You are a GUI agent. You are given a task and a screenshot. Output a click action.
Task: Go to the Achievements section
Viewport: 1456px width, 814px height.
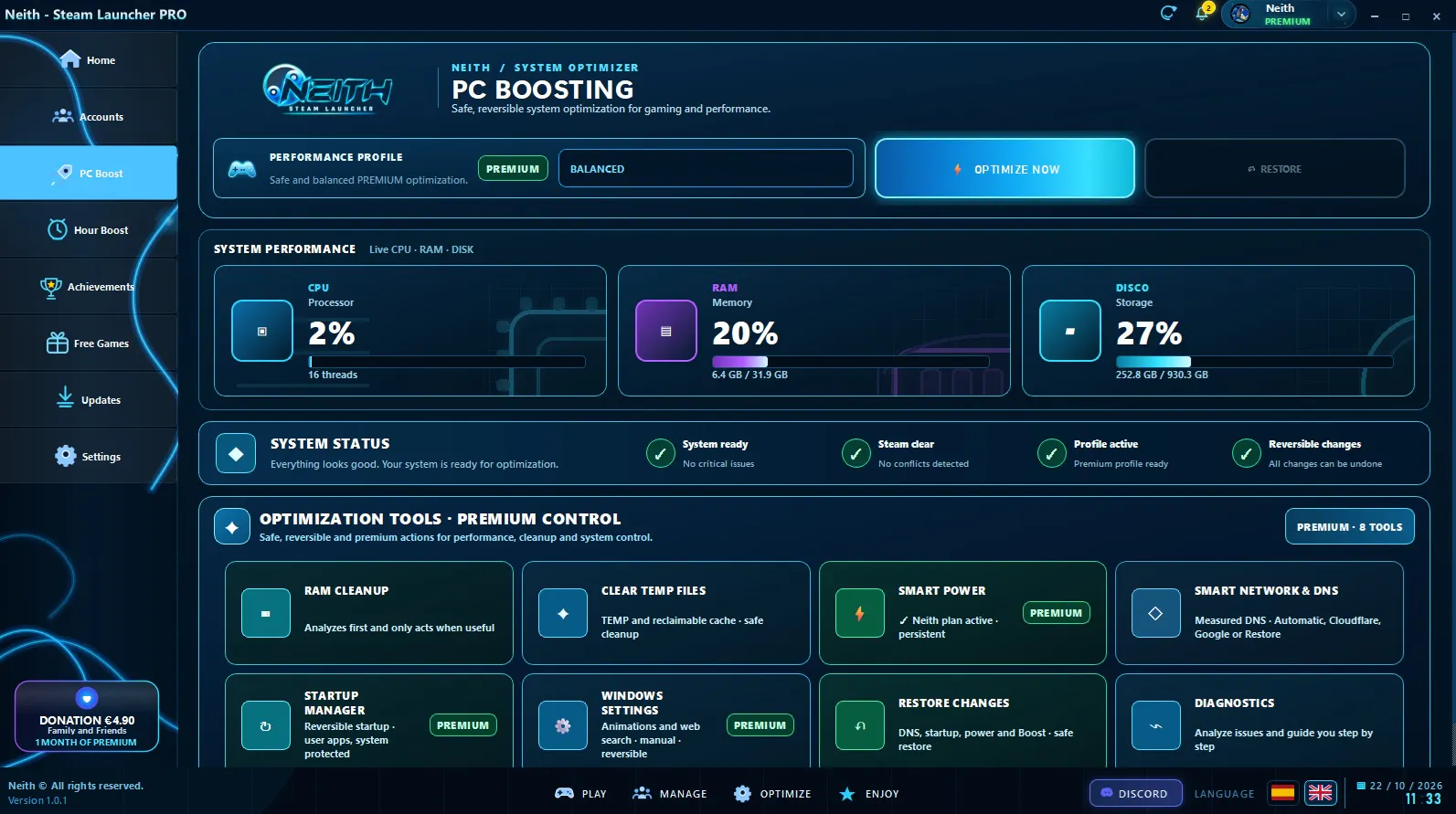88,287
